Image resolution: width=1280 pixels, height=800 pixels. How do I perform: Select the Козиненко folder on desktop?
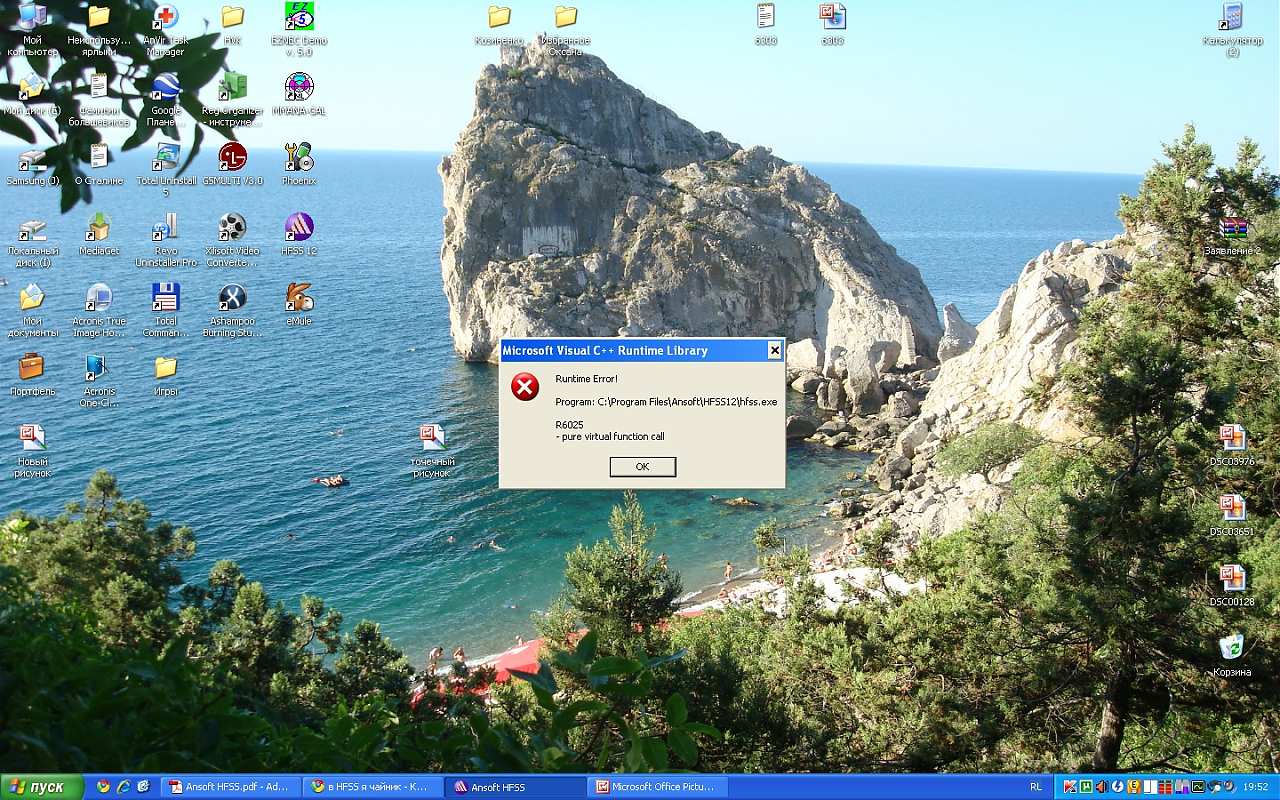pyautogui.click(x=499, y=24)
